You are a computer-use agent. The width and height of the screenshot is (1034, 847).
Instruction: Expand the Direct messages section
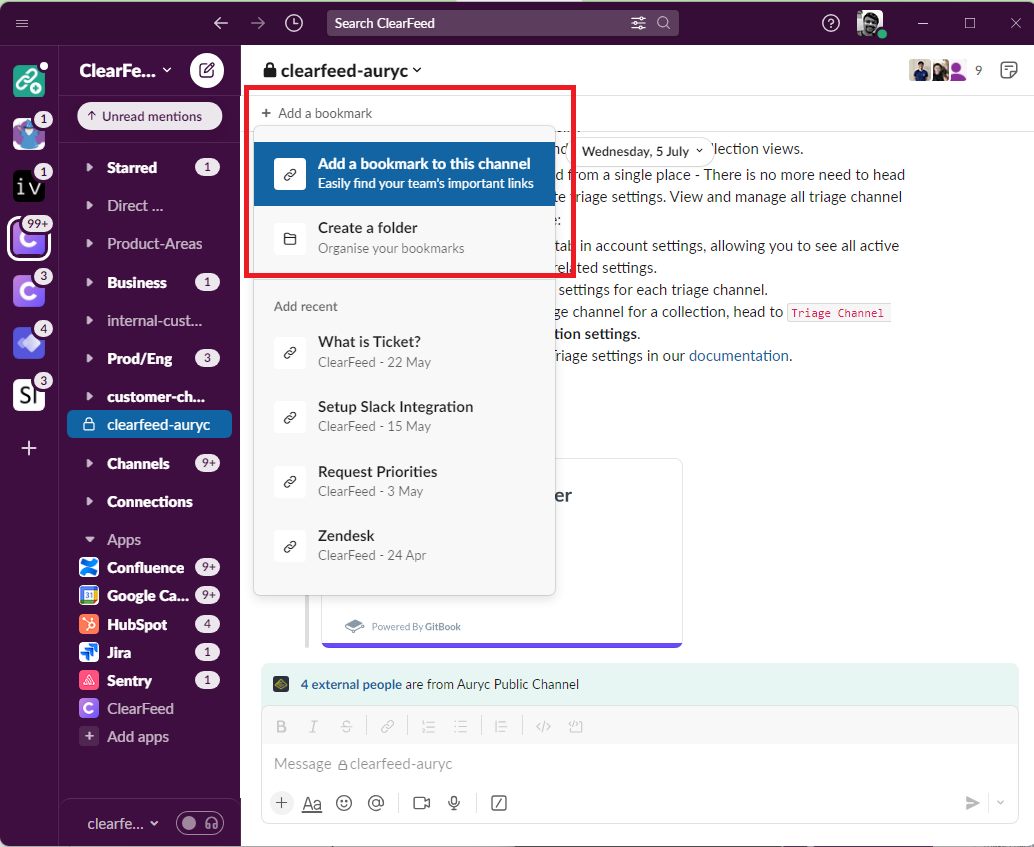click(x=90, y=205)
